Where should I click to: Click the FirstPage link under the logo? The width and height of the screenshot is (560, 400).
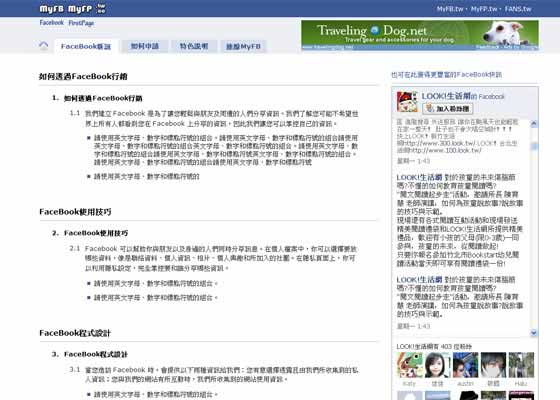coord(81,23)
